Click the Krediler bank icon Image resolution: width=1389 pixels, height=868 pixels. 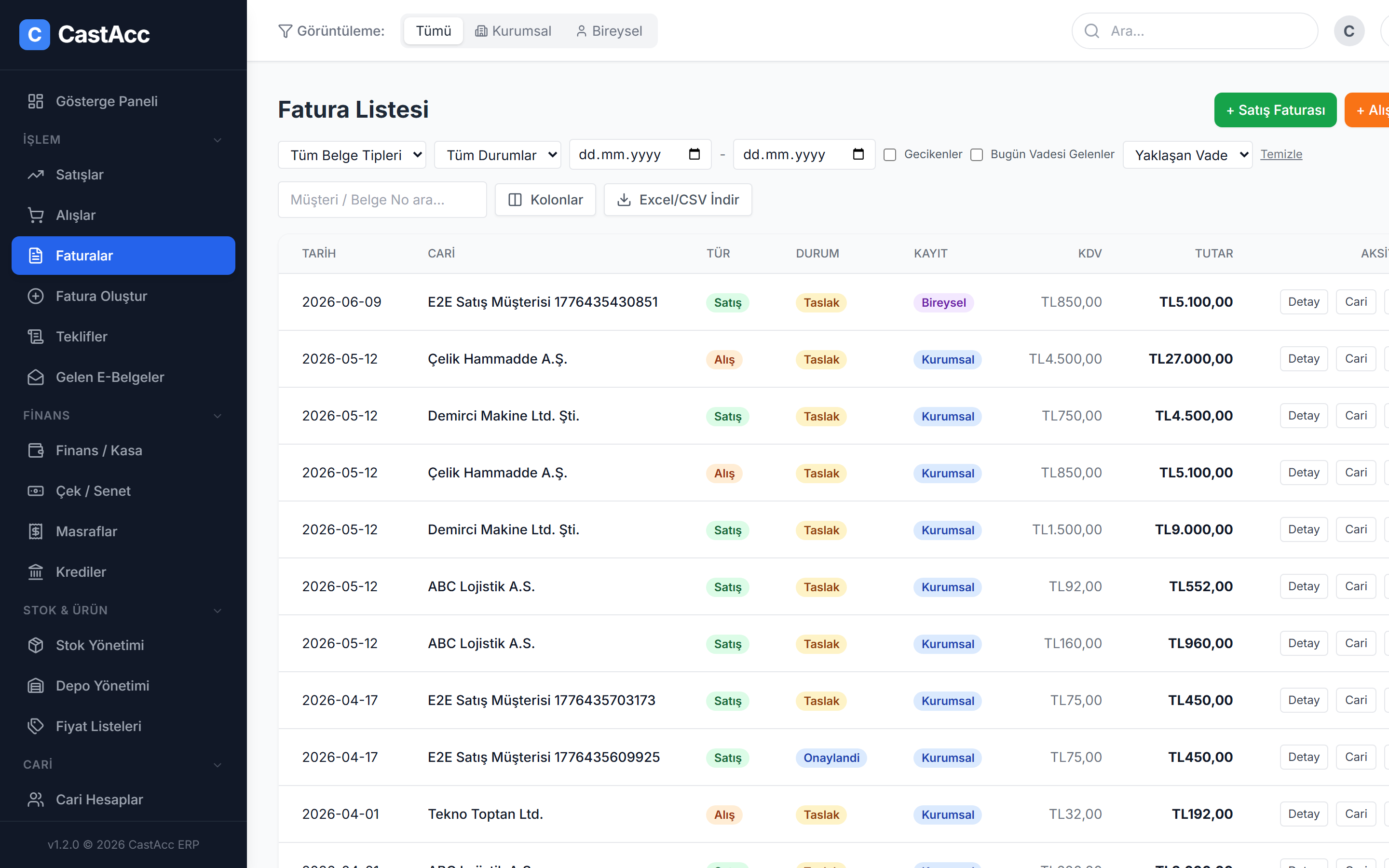click(36, 572)
